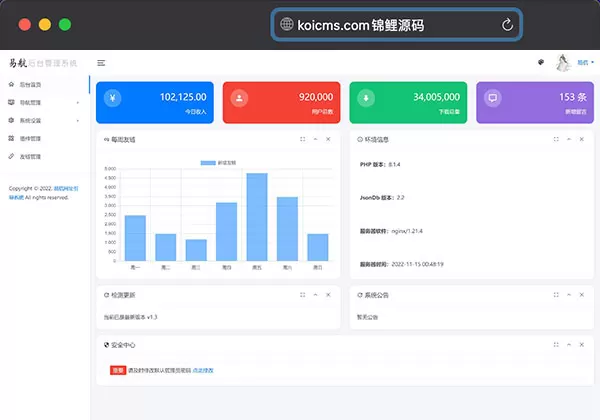Maximize the 安全中心 panel
600x420 pixels.
click(x=556, y=345)
